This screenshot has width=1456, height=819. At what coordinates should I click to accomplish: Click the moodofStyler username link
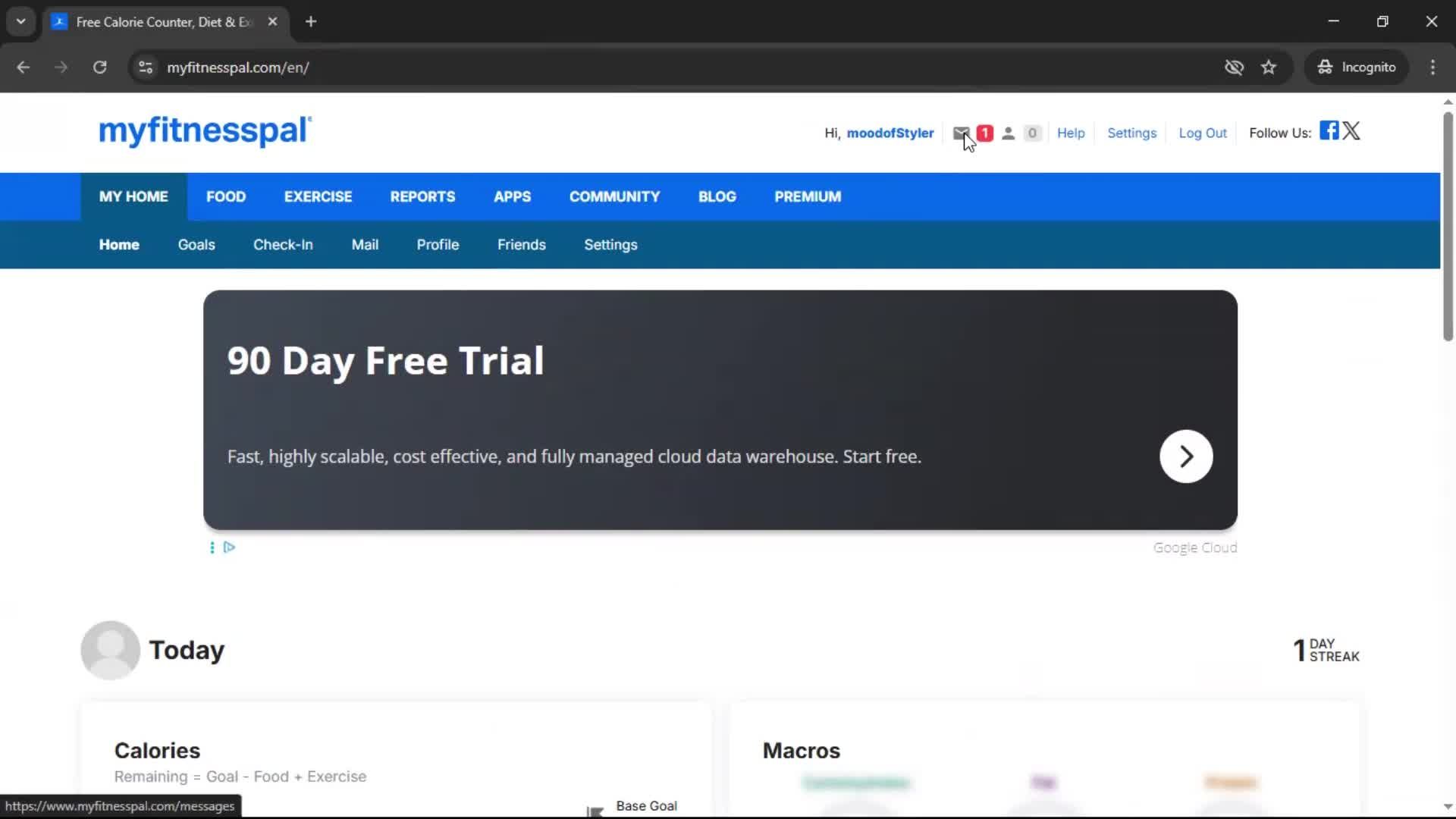click(890, 133)
